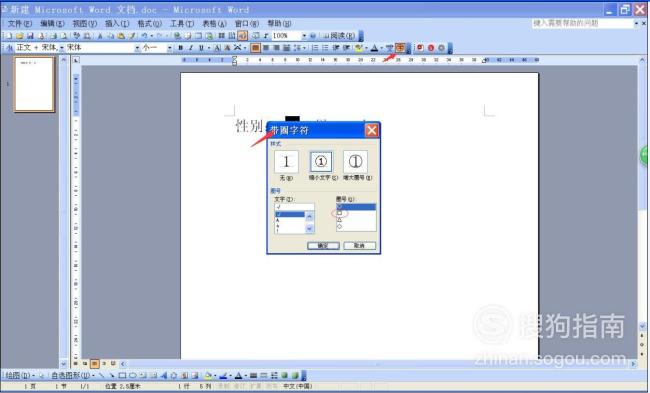The height and width of the screenshot is (393, 650).
Task: Select the circle enclosure in the list
Action: [356, 206]
